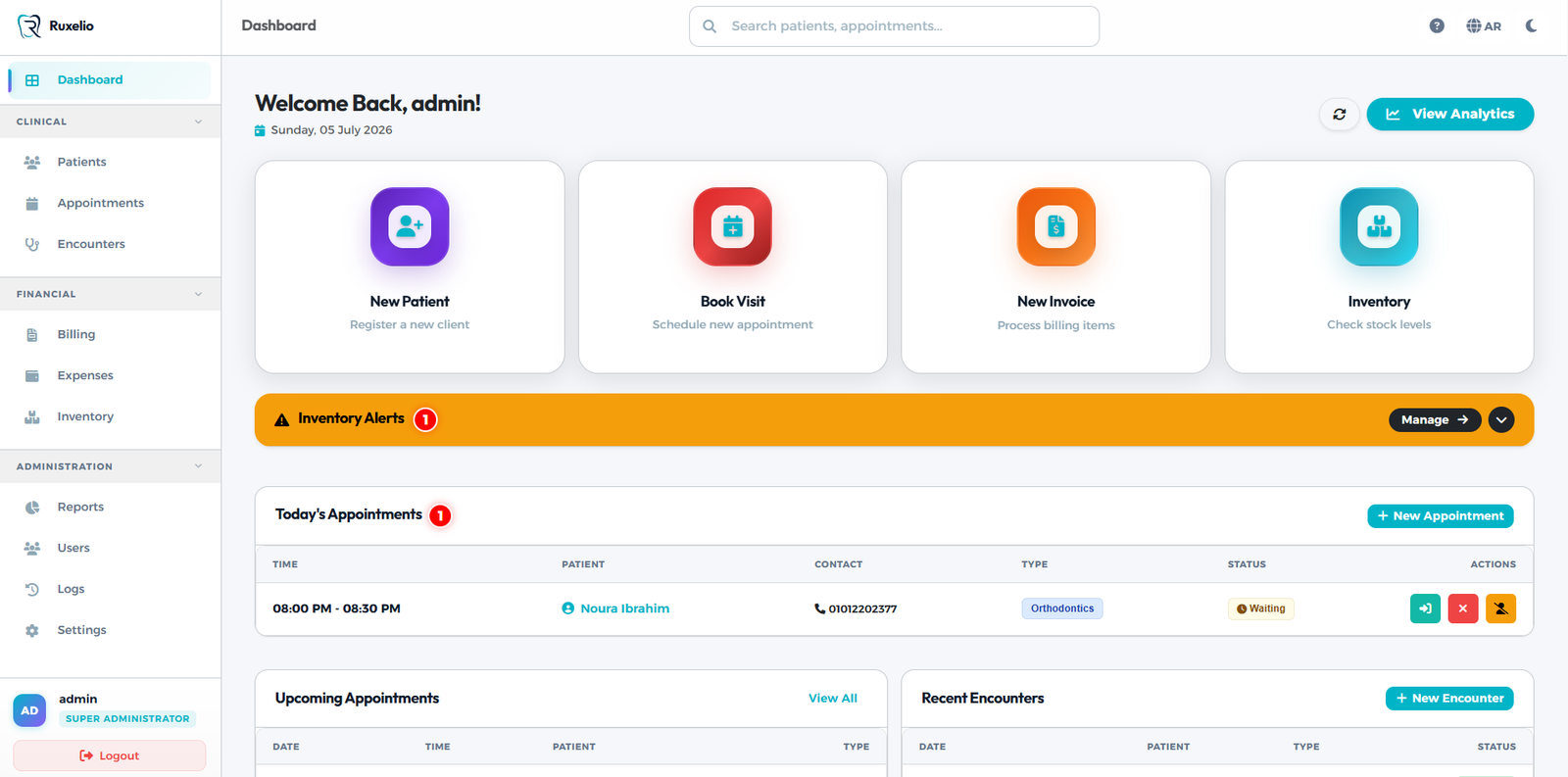Image resolution: width=1568 pixels, height=777 pixels.
Task: Open the Book Visit calendar icon
Action: pyautogui.click(x=732, y=226)
